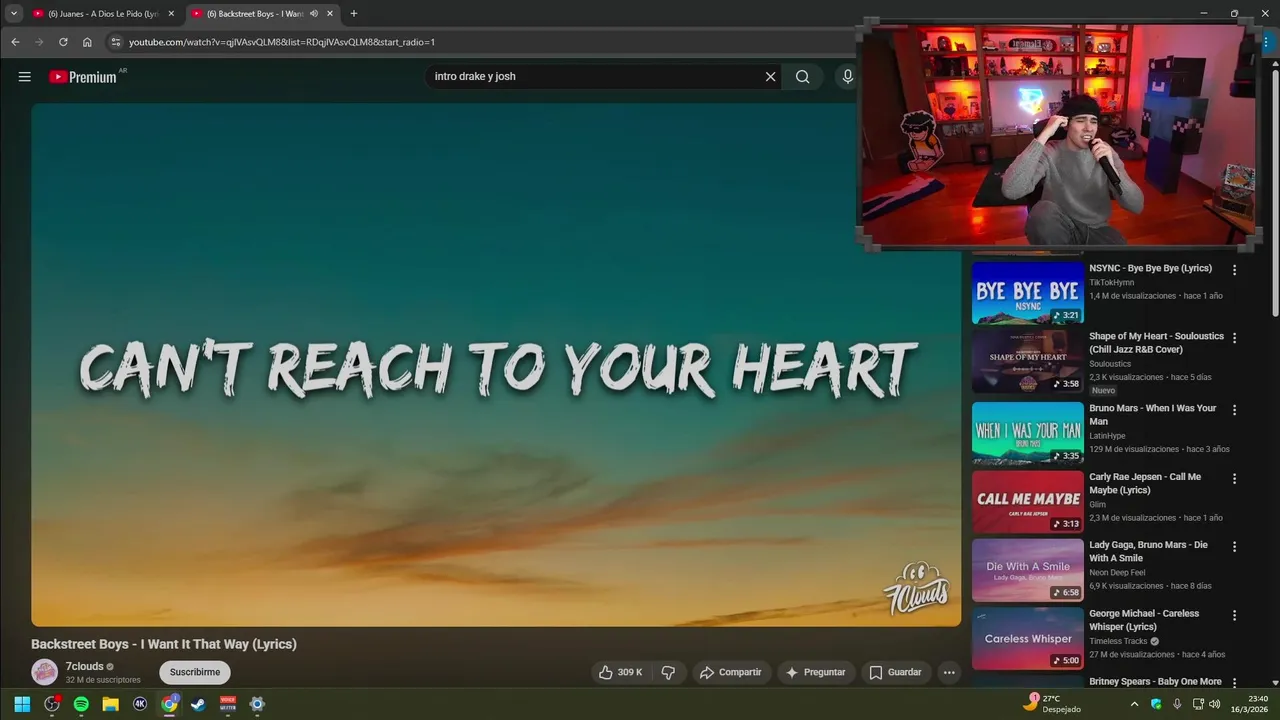View site information icon in address bar
Image resolution: width=1280 pixels, height=720 pixels.
[115, 42]
